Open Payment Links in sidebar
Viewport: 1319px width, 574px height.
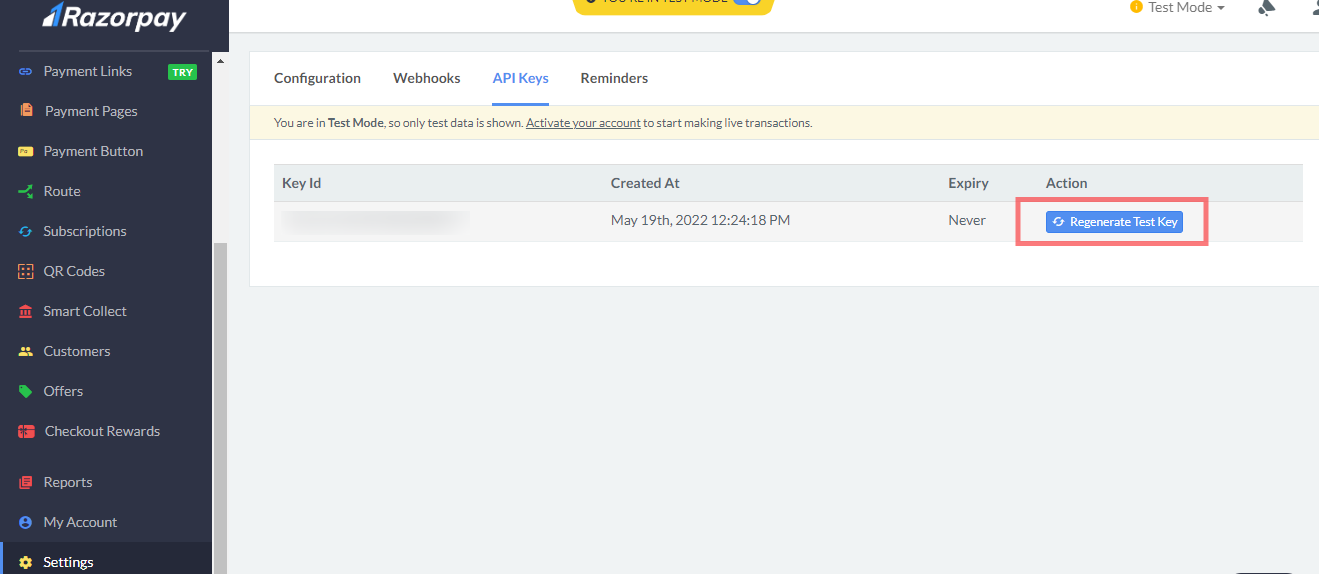88,71
